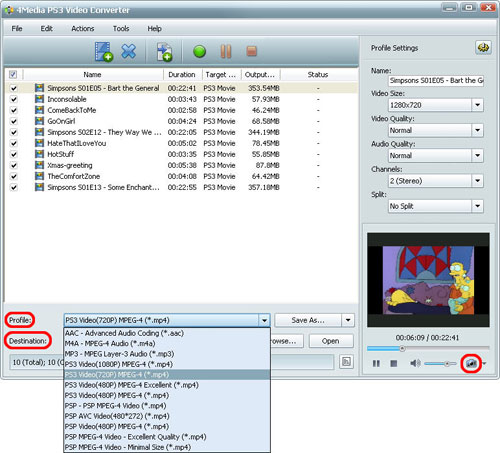Stop conversion with the square stop icon

pyautogui.click(x=252, y=51)
